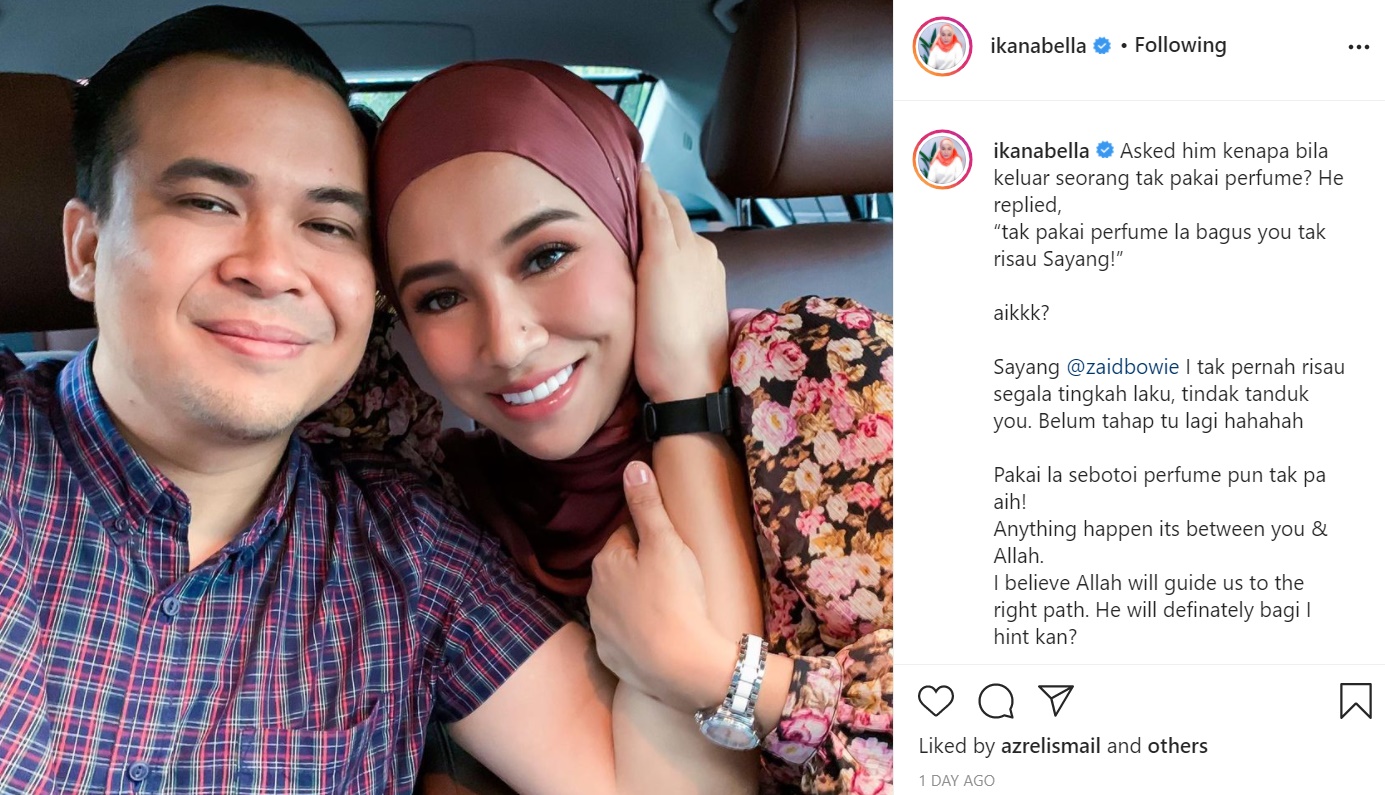This screenshot has width=1385, height=795.
Task: Click ikanabella username in the caption
Action: tap(1041, 151)
